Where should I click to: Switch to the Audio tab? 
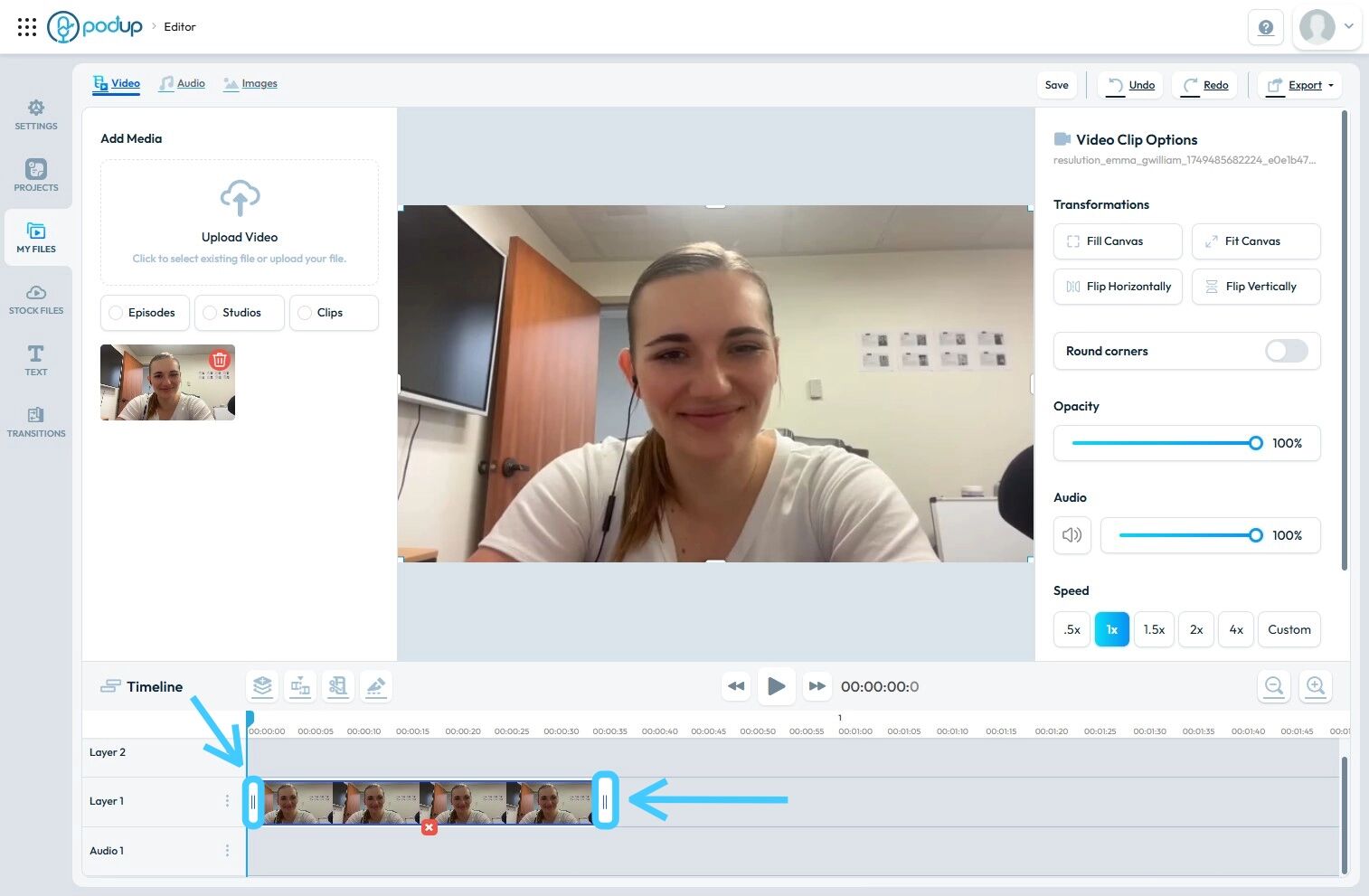click(x=182, y=83)
